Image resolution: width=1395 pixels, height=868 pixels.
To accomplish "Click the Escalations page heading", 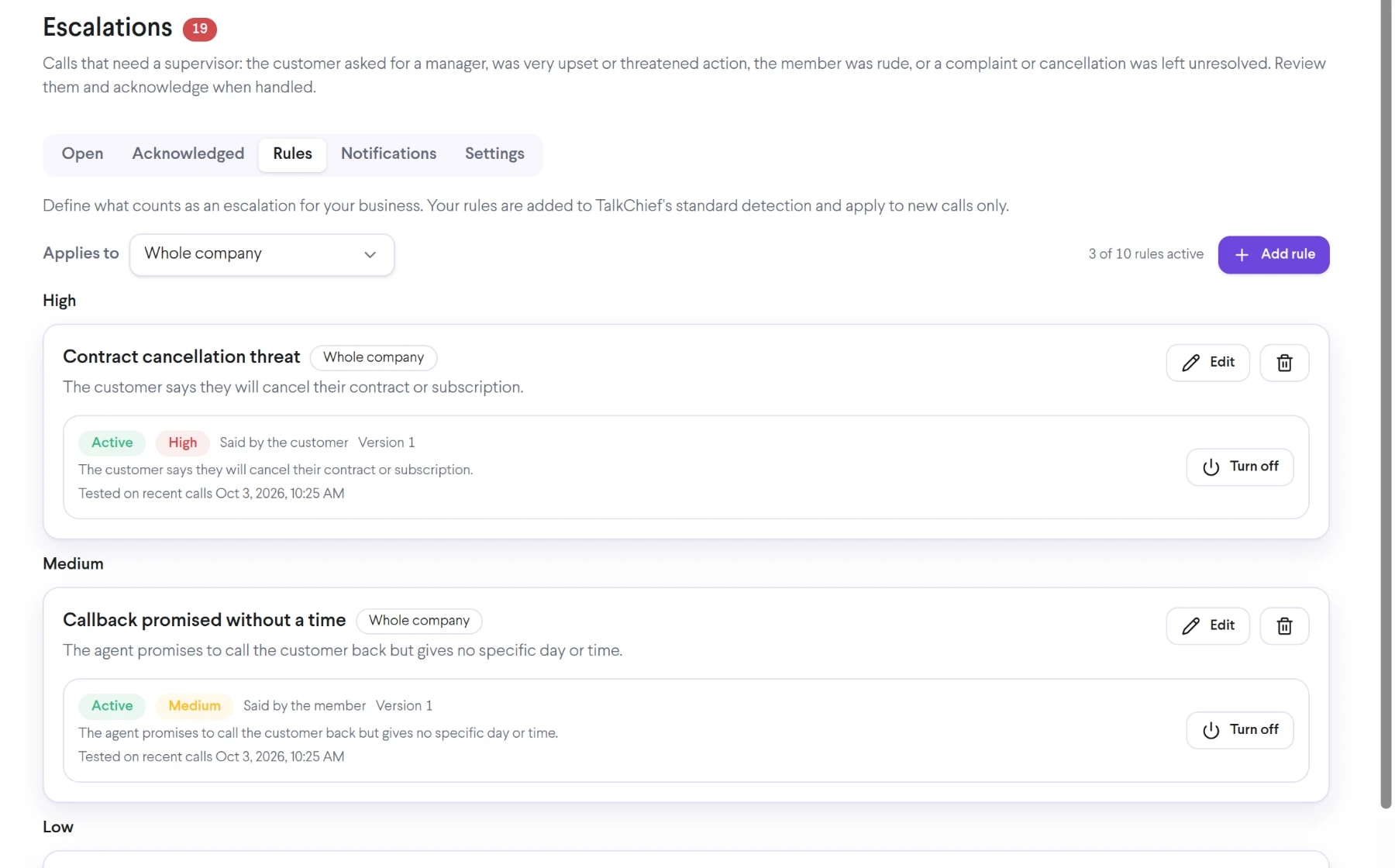I will point(108,27).
